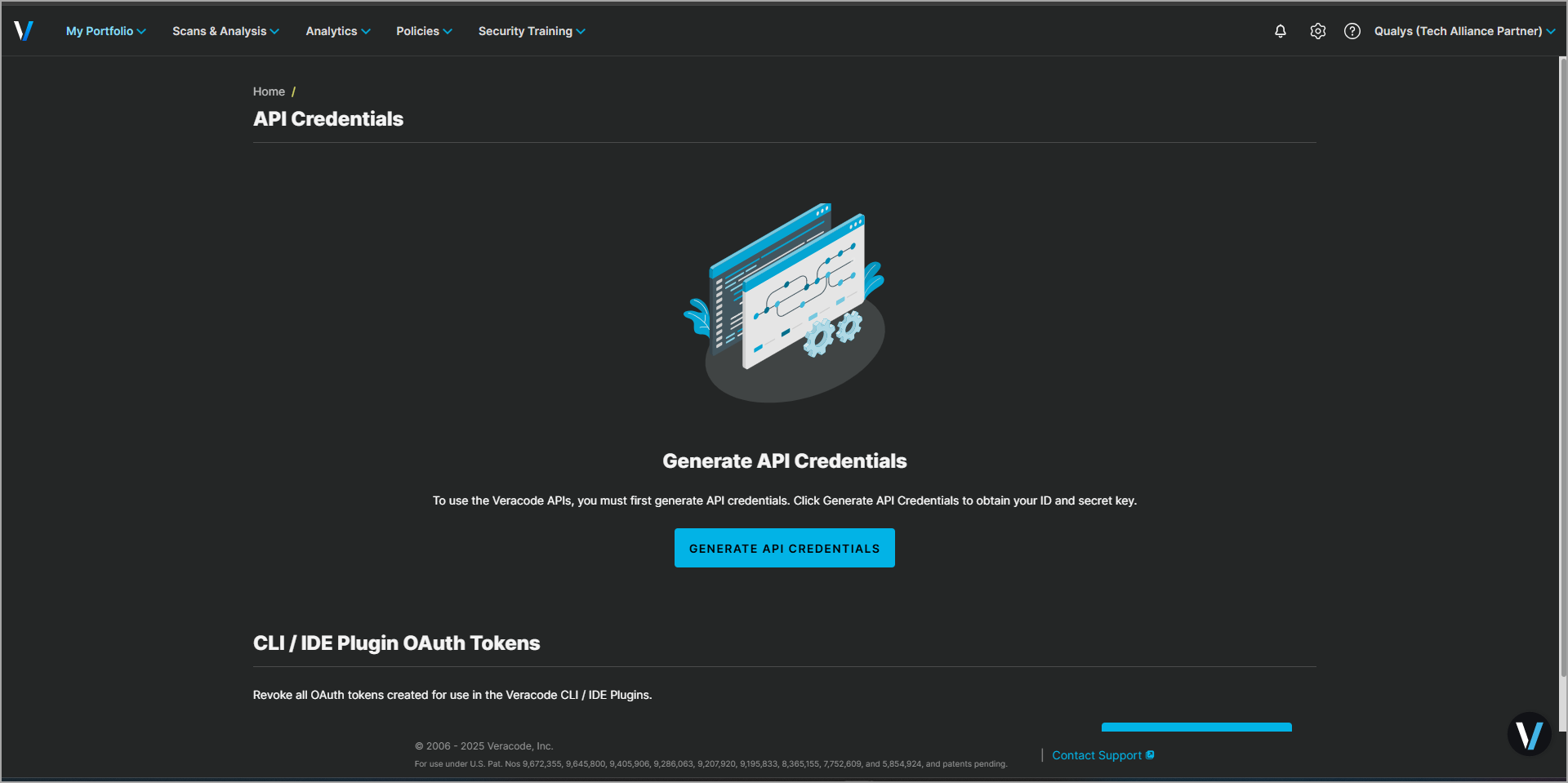Go to the Home breadcrumb link
Image resolution: width=1568 pixels, height=783 pixels.
click(269, 91)
